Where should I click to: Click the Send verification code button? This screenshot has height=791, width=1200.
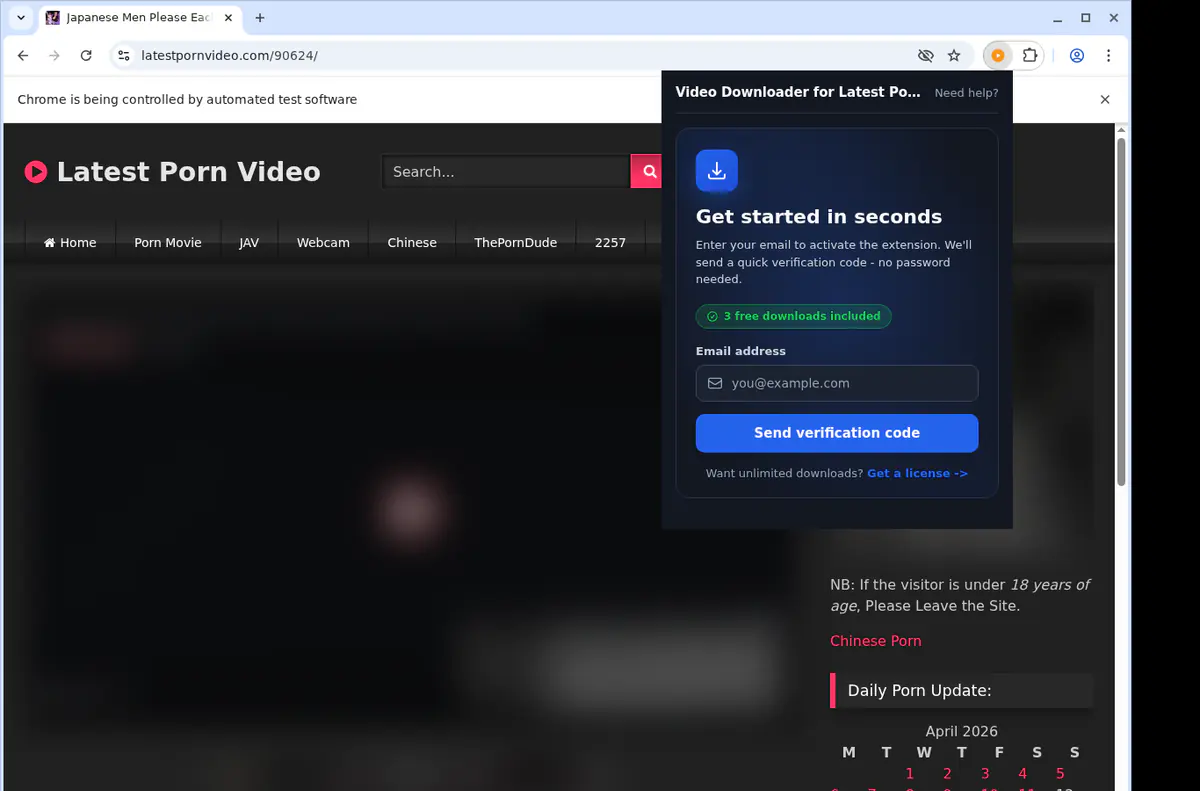tap(837, 433)
